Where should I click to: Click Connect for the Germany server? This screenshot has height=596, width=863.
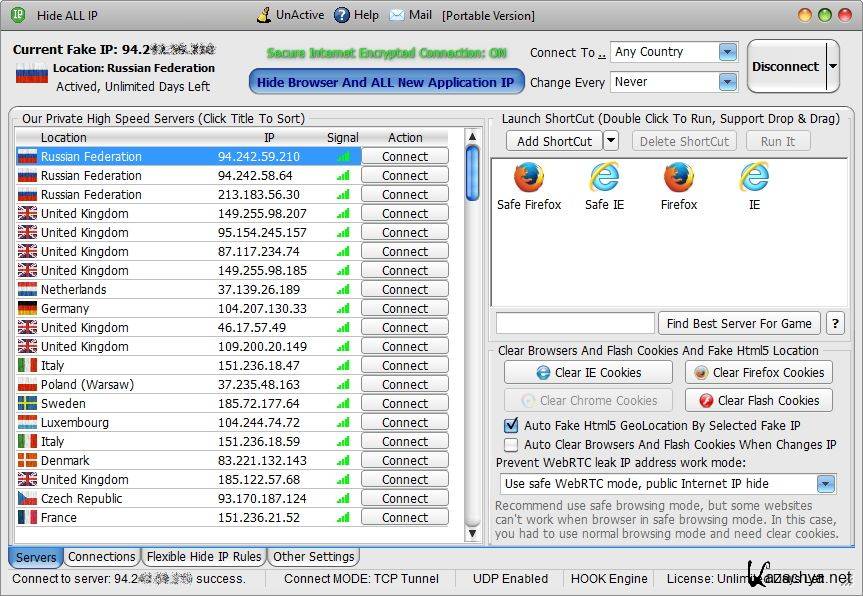[x=405, y=308]
